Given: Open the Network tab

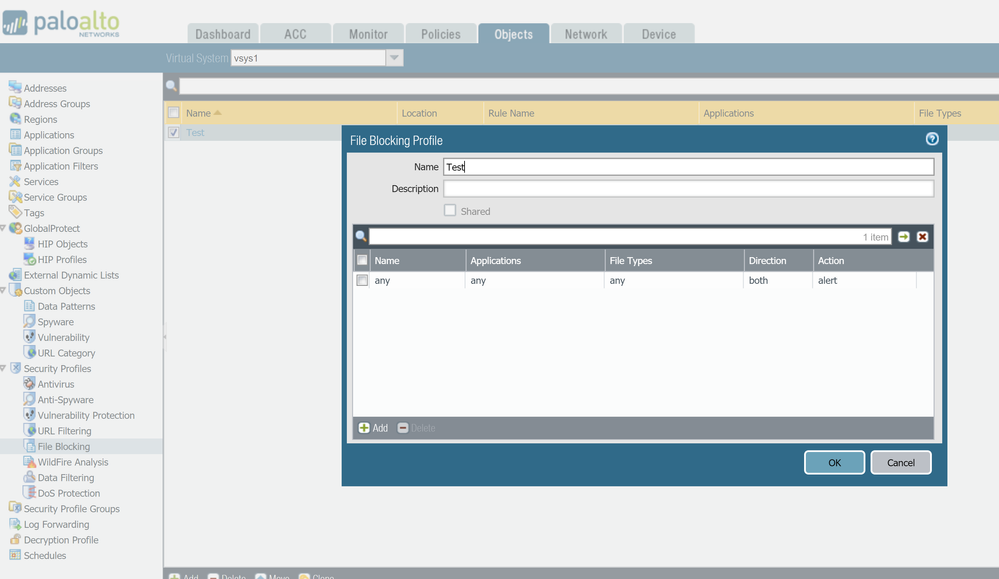Looking at the screenshot, I should pyautogui.click(x=585, y=34).
